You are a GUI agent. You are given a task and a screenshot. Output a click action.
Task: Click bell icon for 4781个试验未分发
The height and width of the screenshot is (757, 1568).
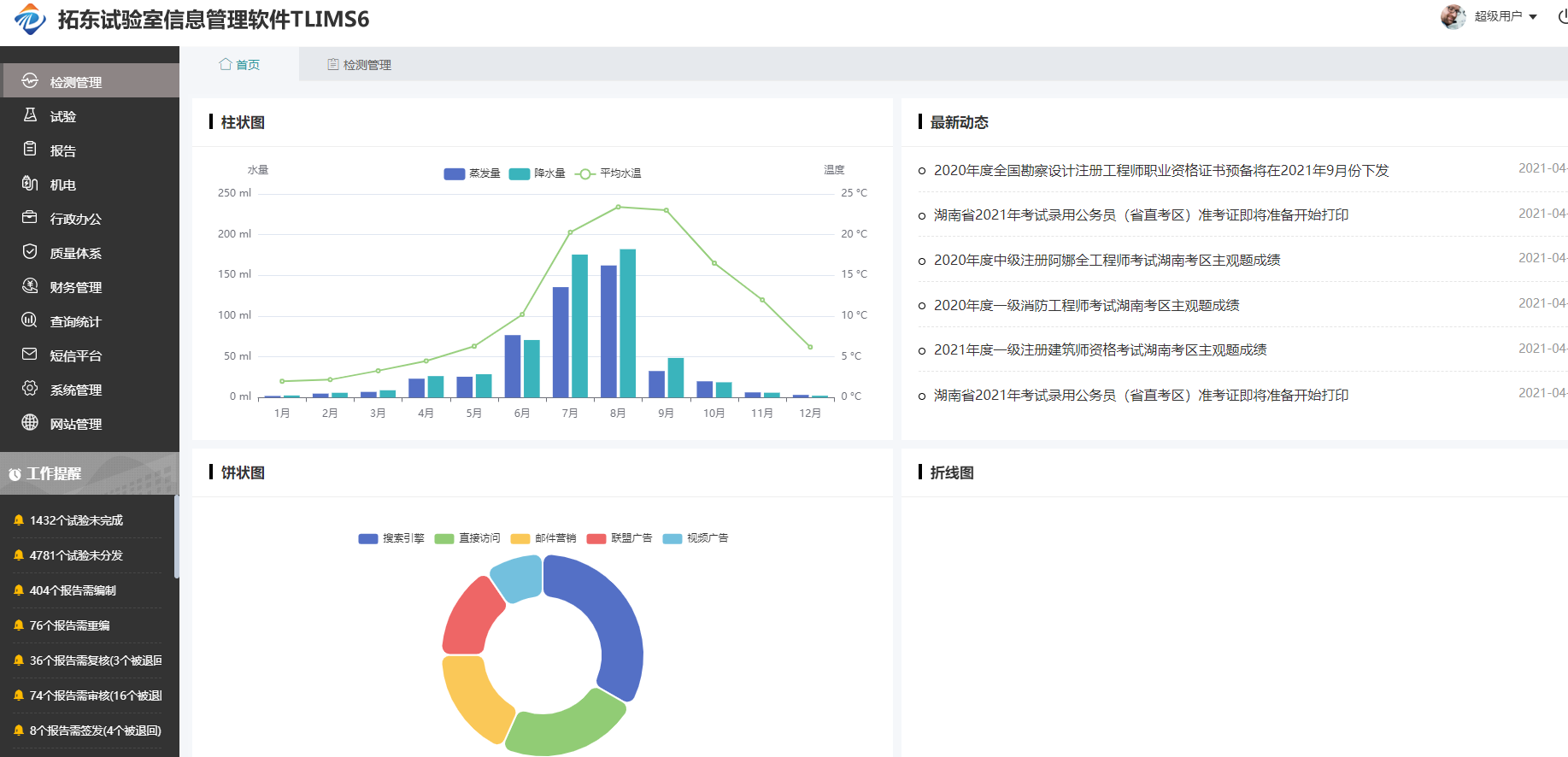[19, 555]
